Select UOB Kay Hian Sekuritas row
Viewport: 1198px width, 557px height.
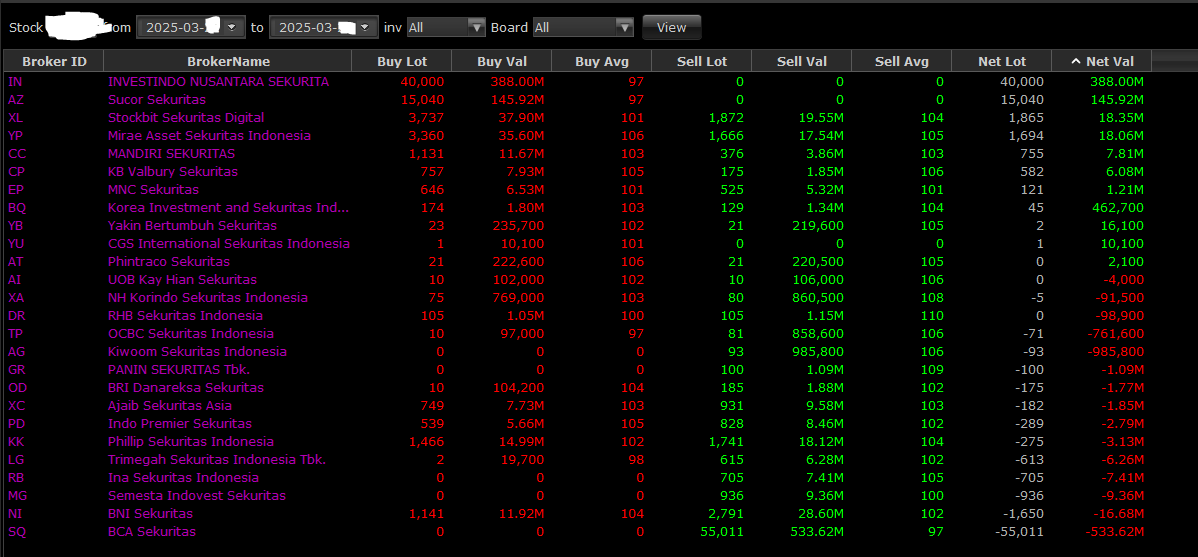(x=578, y=280)
